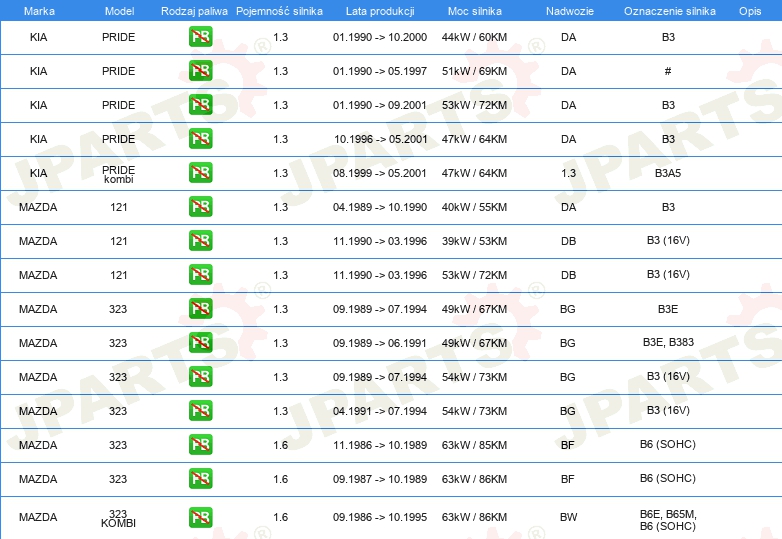The image size is (782, 539).
Task: Click fuel icon in 323 63kW / 85KM row
Action: pos(200,444)
